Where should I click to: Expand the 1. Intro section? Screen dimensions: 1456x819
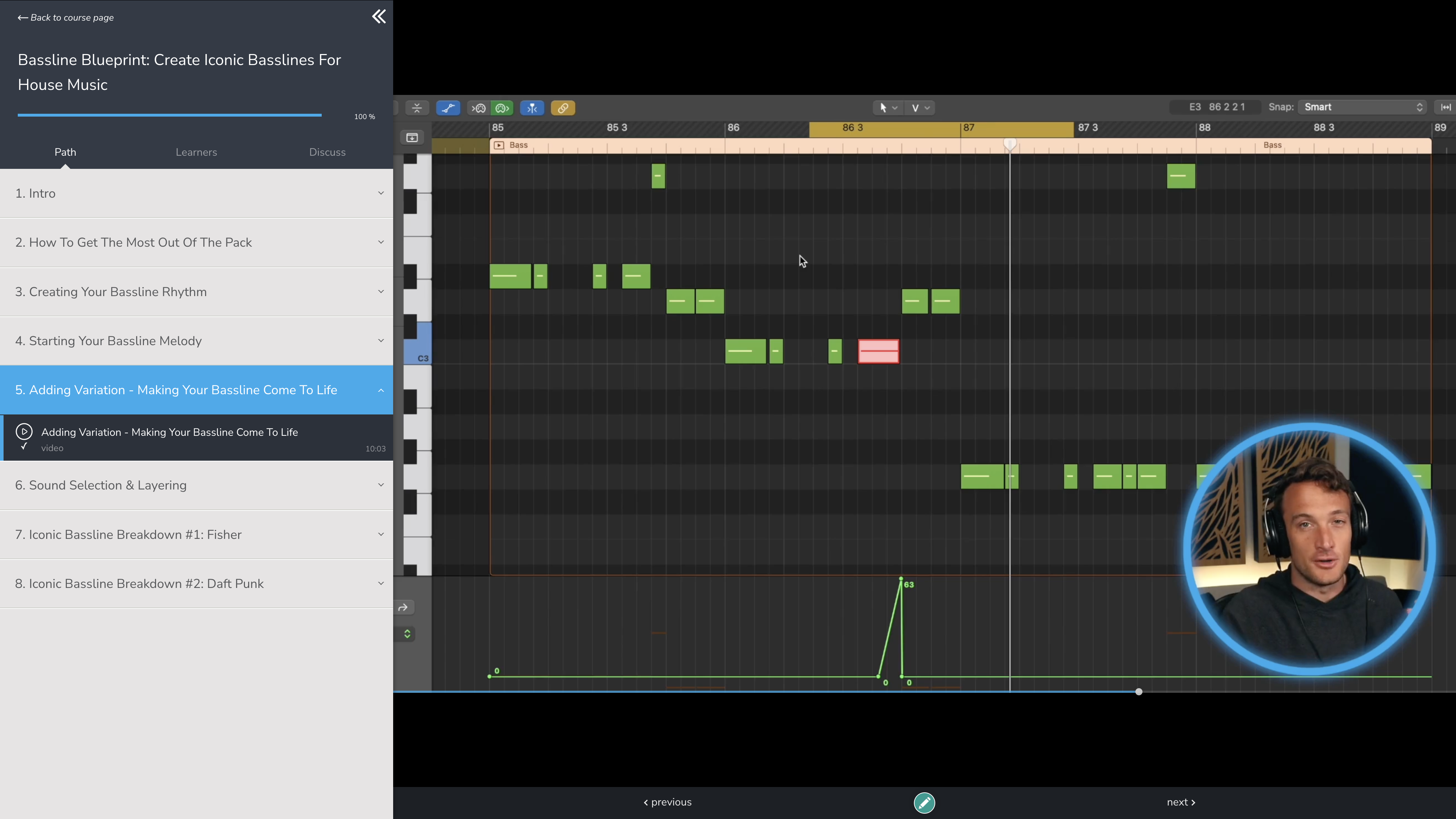(196, 193)
